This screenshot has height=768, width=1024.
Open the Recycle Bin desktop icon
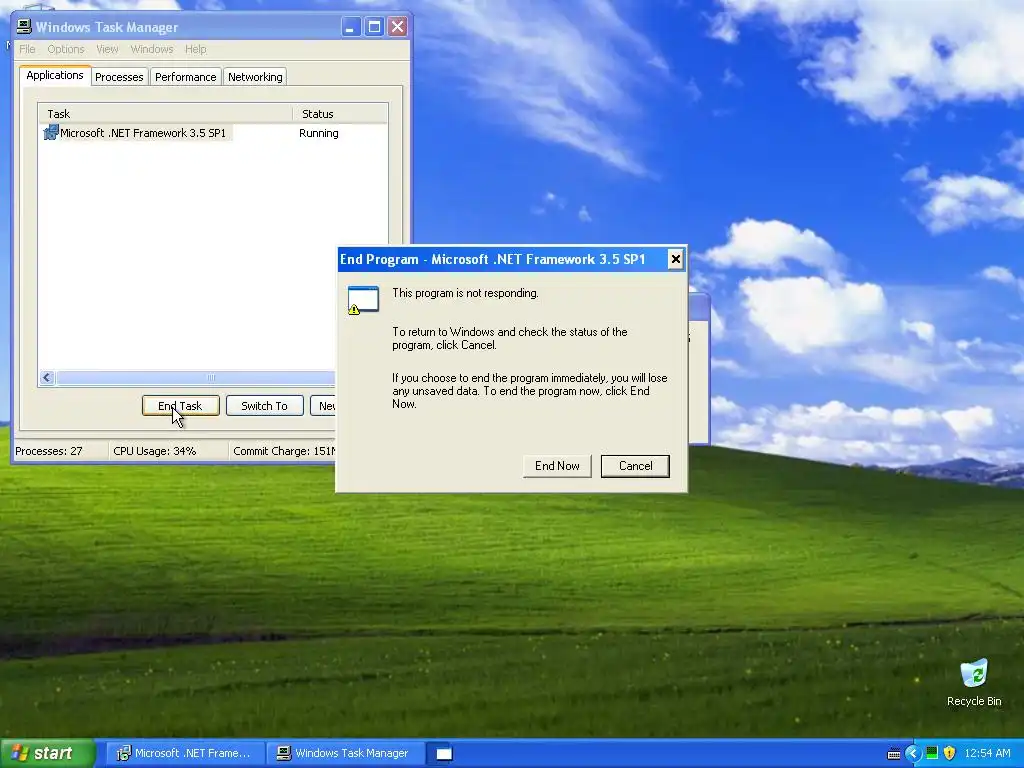pos(974,682)
